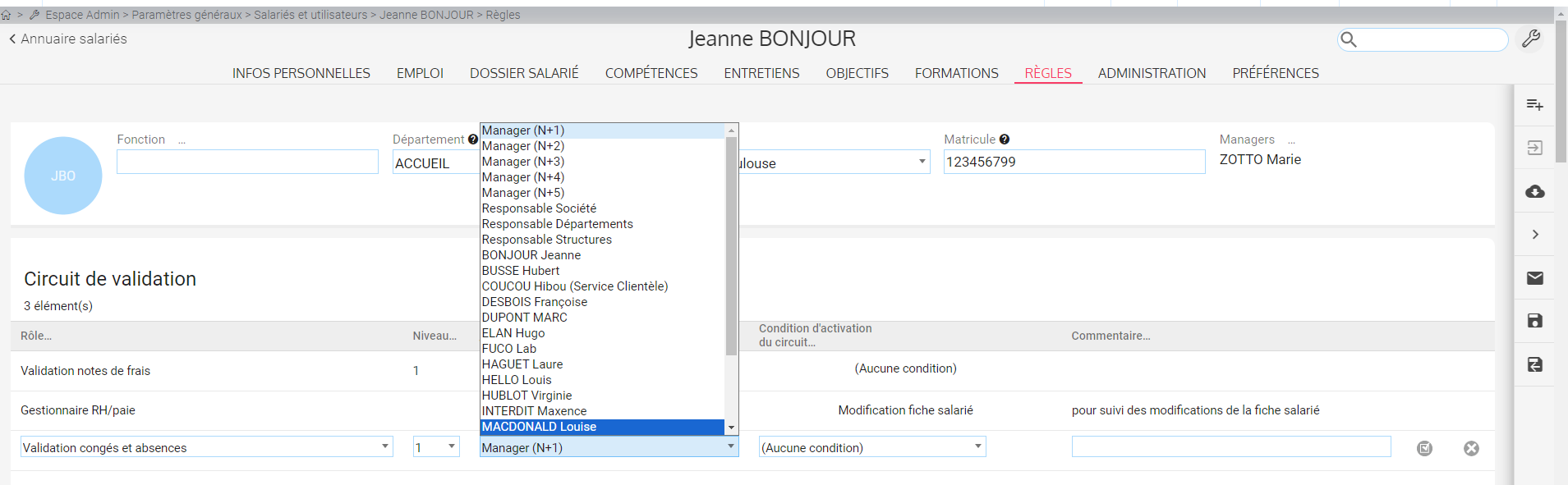Open the PRÉFÉRENCES tab
This screenshot has width=1568, height=485.
click(x=1275, y=73)
